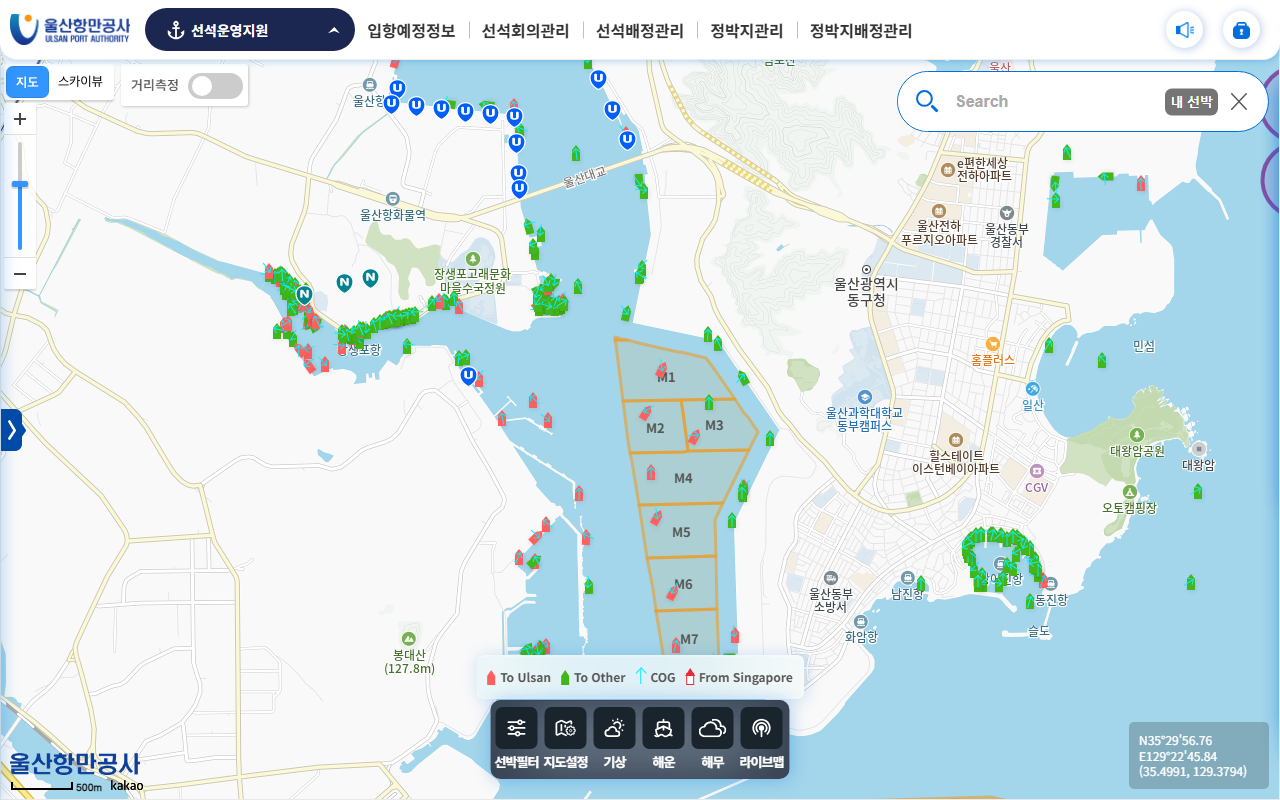Screen dimensions: 1280x800
Task: Click the Search input field
Action: (x=1050, y=101)
